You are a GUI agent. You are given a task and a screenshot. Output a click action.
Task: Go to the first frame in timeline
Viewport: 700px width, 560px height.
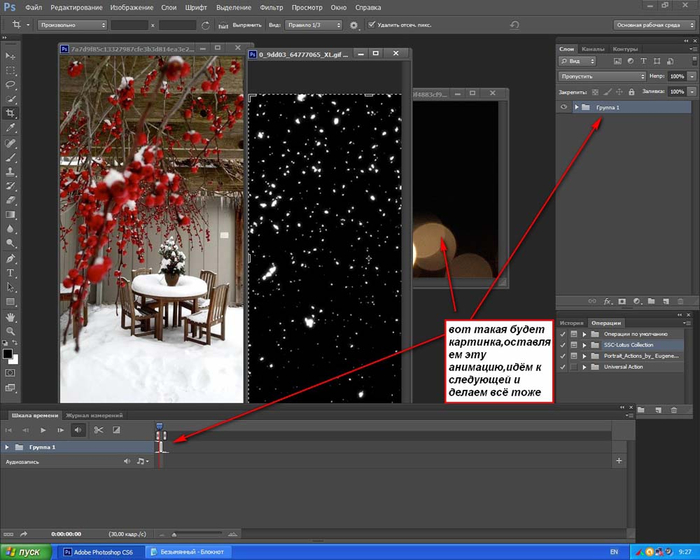click(8, 430)
